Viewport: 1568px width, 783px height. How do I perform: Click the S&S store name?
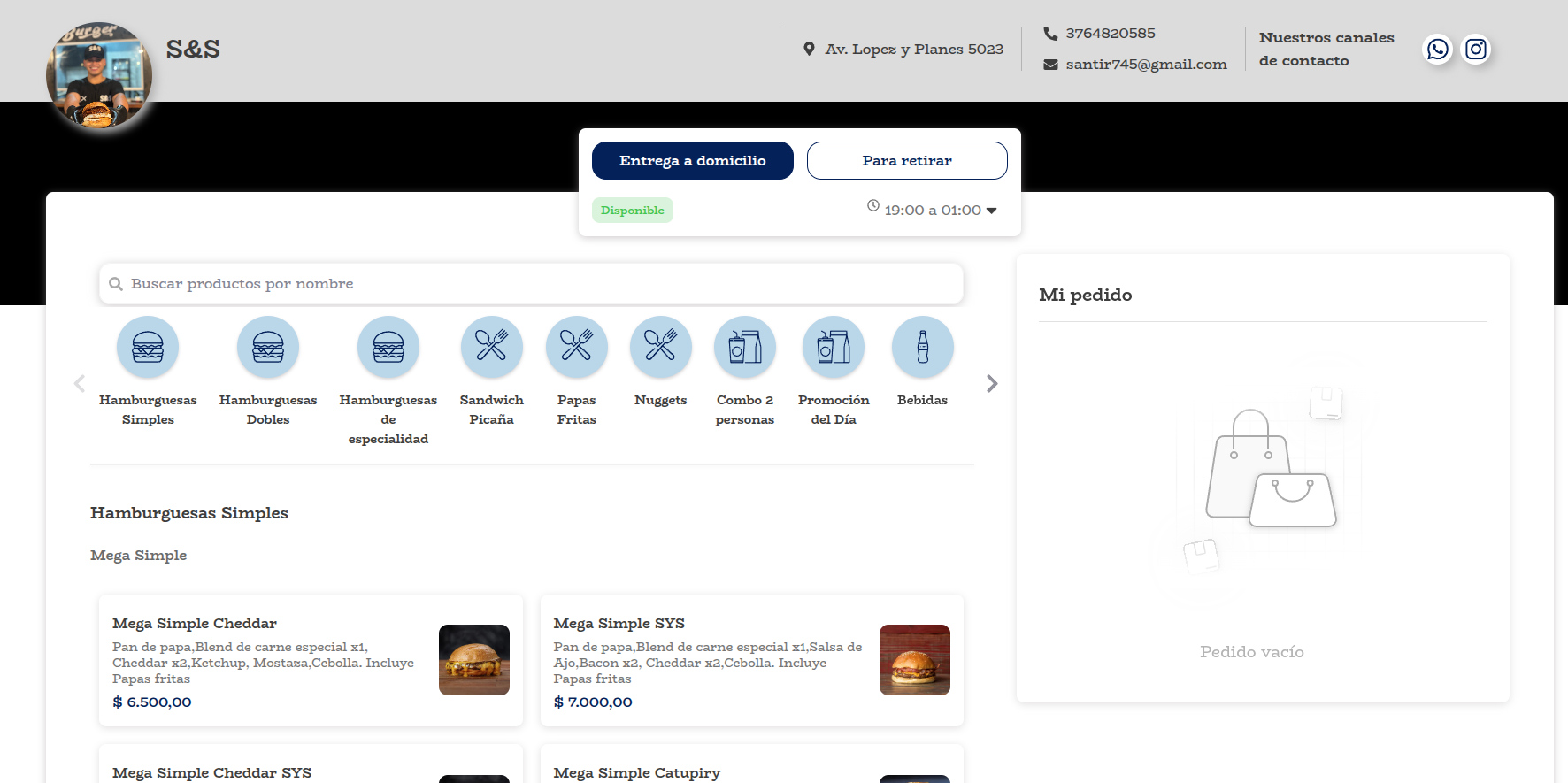[x=193, y=50]
